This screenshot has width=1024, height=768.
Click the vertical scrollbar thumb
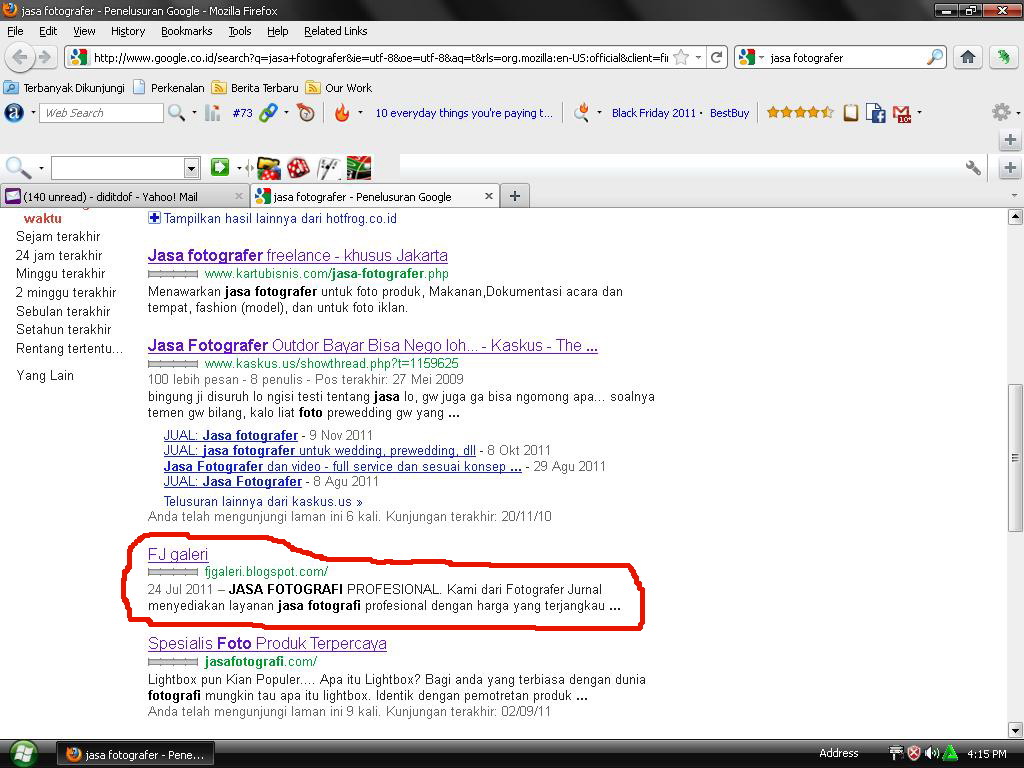[x=1015, y=457]
